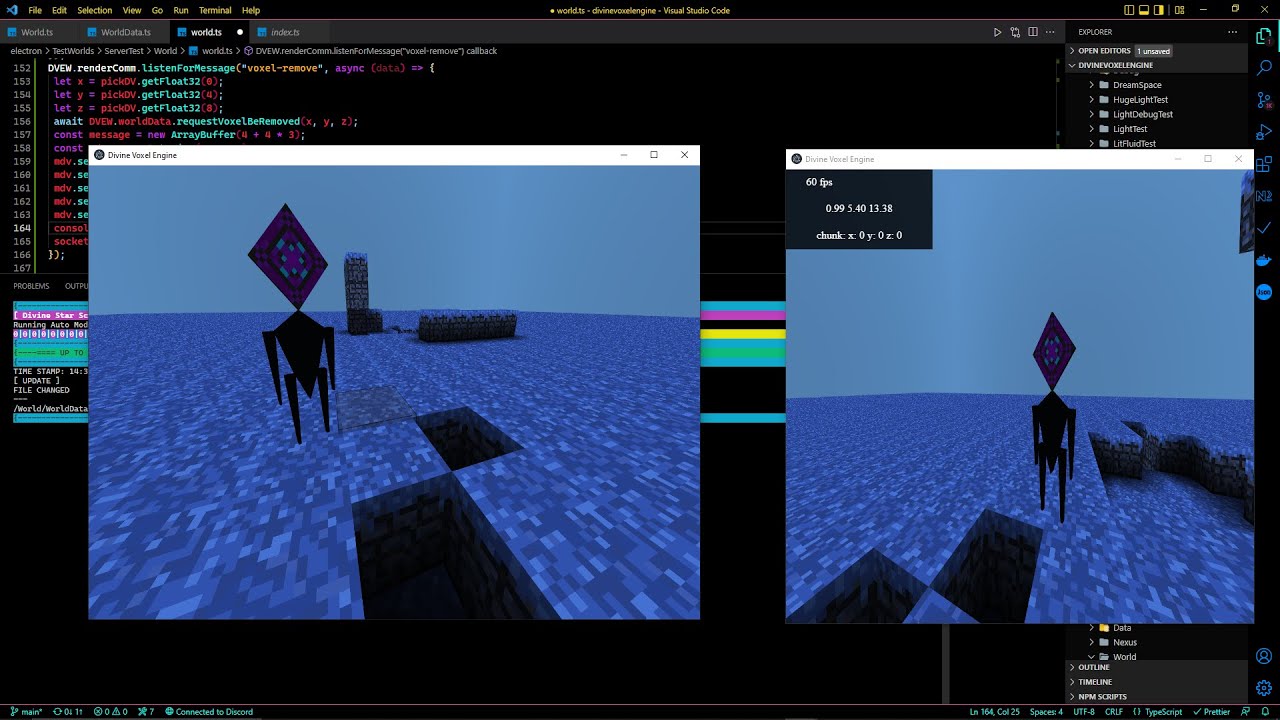Screen dimensions: 1280x720
Task: Collapse the DIVINEVOXELENGINE folder section
Action: [1157, 65]
